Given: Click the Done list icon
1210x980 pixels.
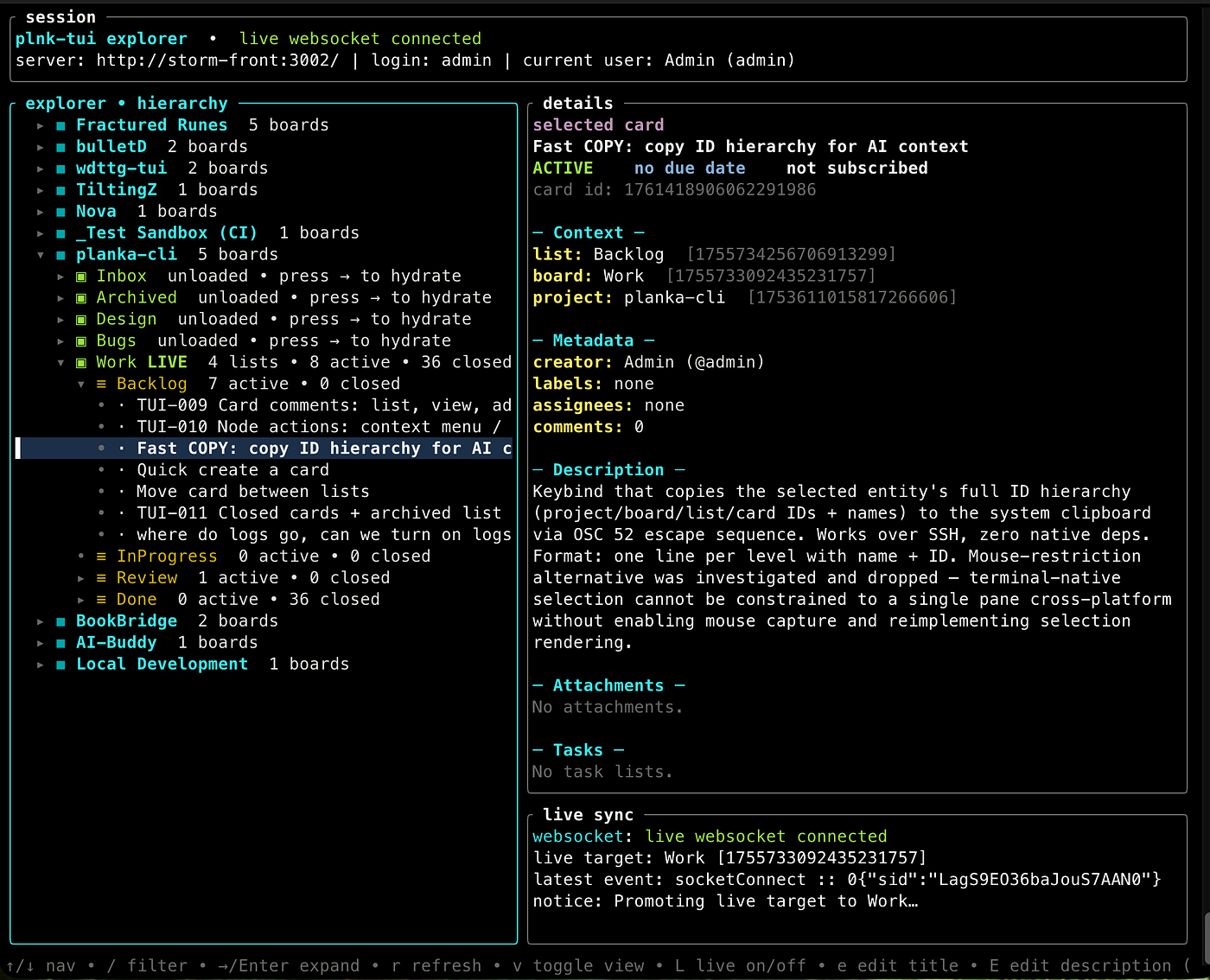Looking at the screenshot, I should point(101,600).
